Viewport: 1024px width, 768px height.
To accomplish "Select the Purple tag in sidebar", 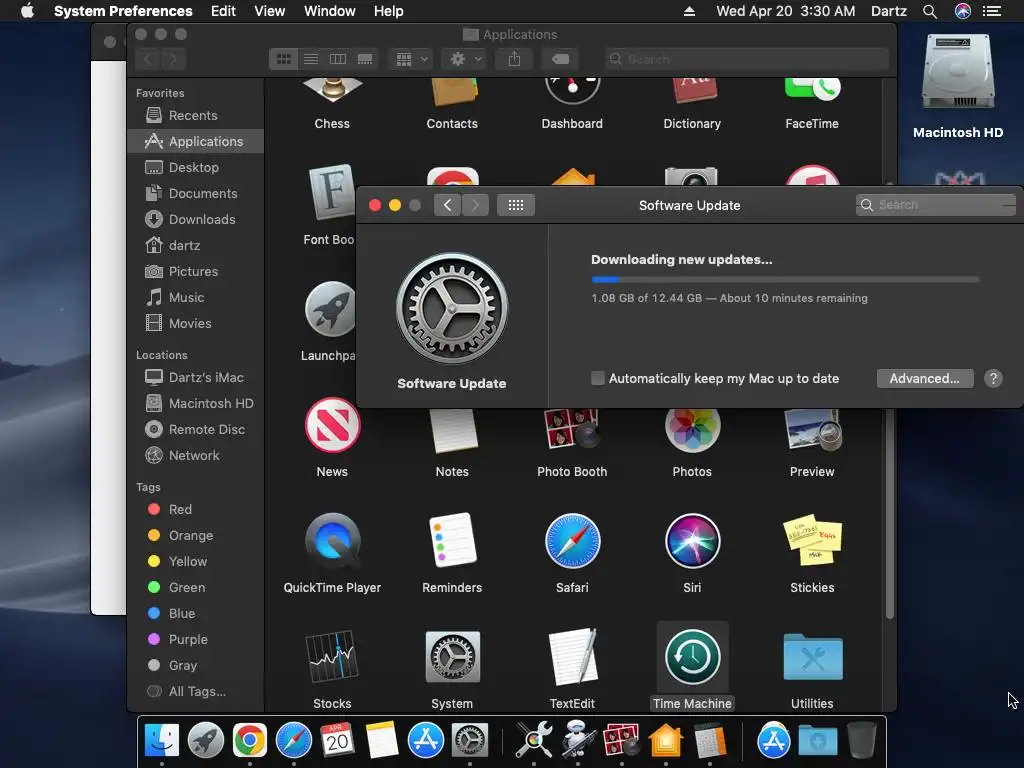I will pyautogui.click(x=188, y=639).
